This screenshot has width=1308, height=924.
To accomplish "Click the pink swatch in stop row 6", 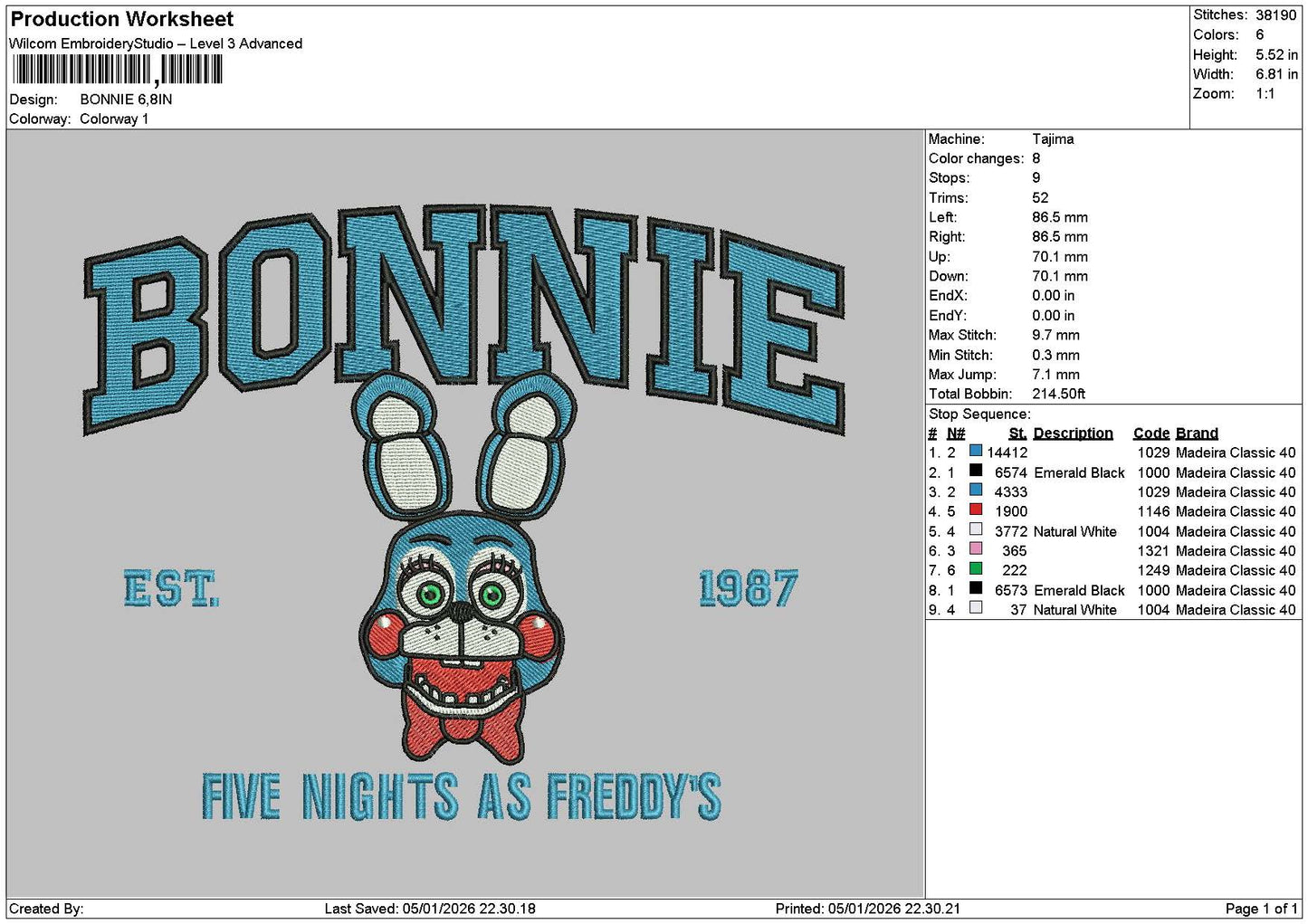I will (x=976, y=548).
